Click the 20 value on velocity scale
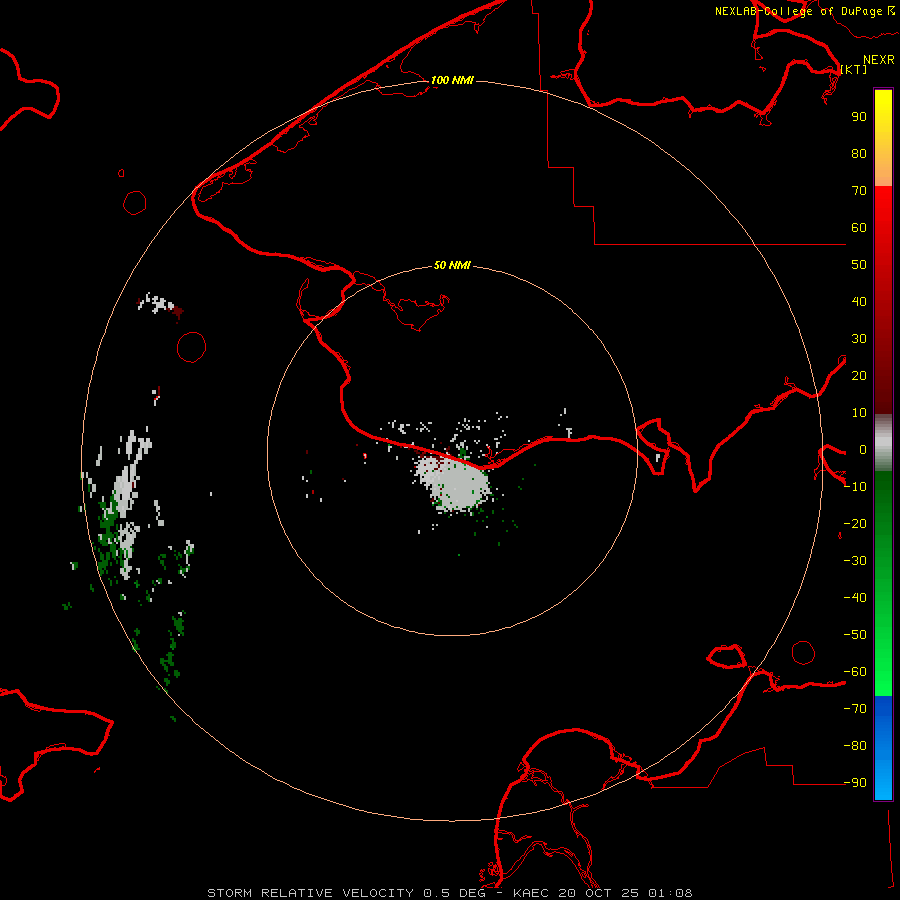Viewport: 900px width, 900px height. coord(859,375)
